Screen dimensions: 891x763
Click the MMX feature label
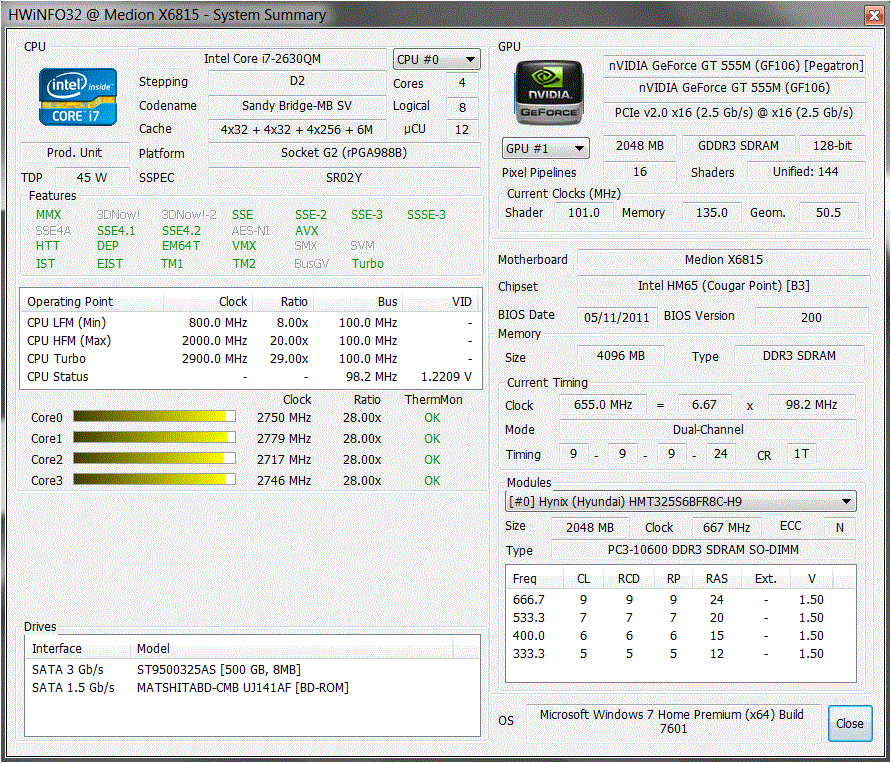pos(48,215)
